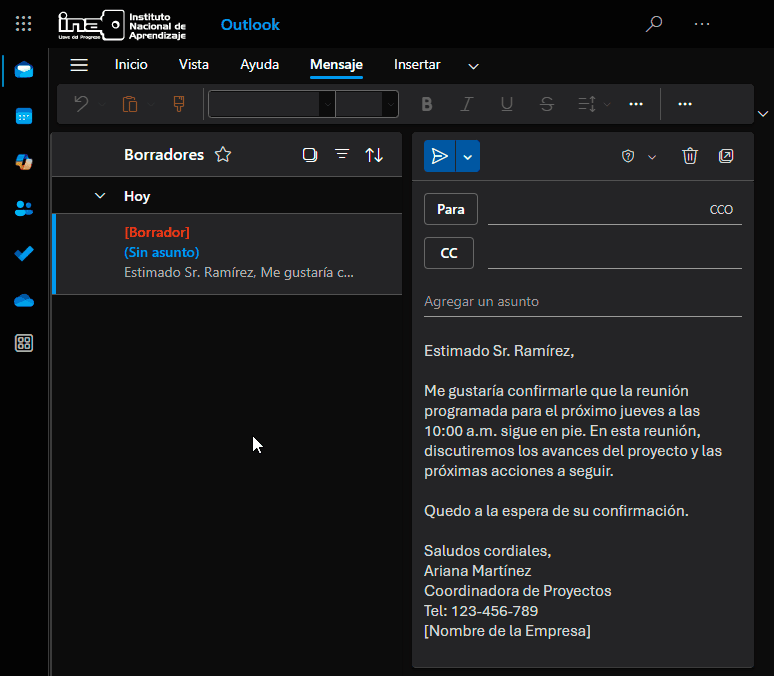This screenshot has width=774, height=676.
Task: Toggle Italic formatting
Action: 466,104
